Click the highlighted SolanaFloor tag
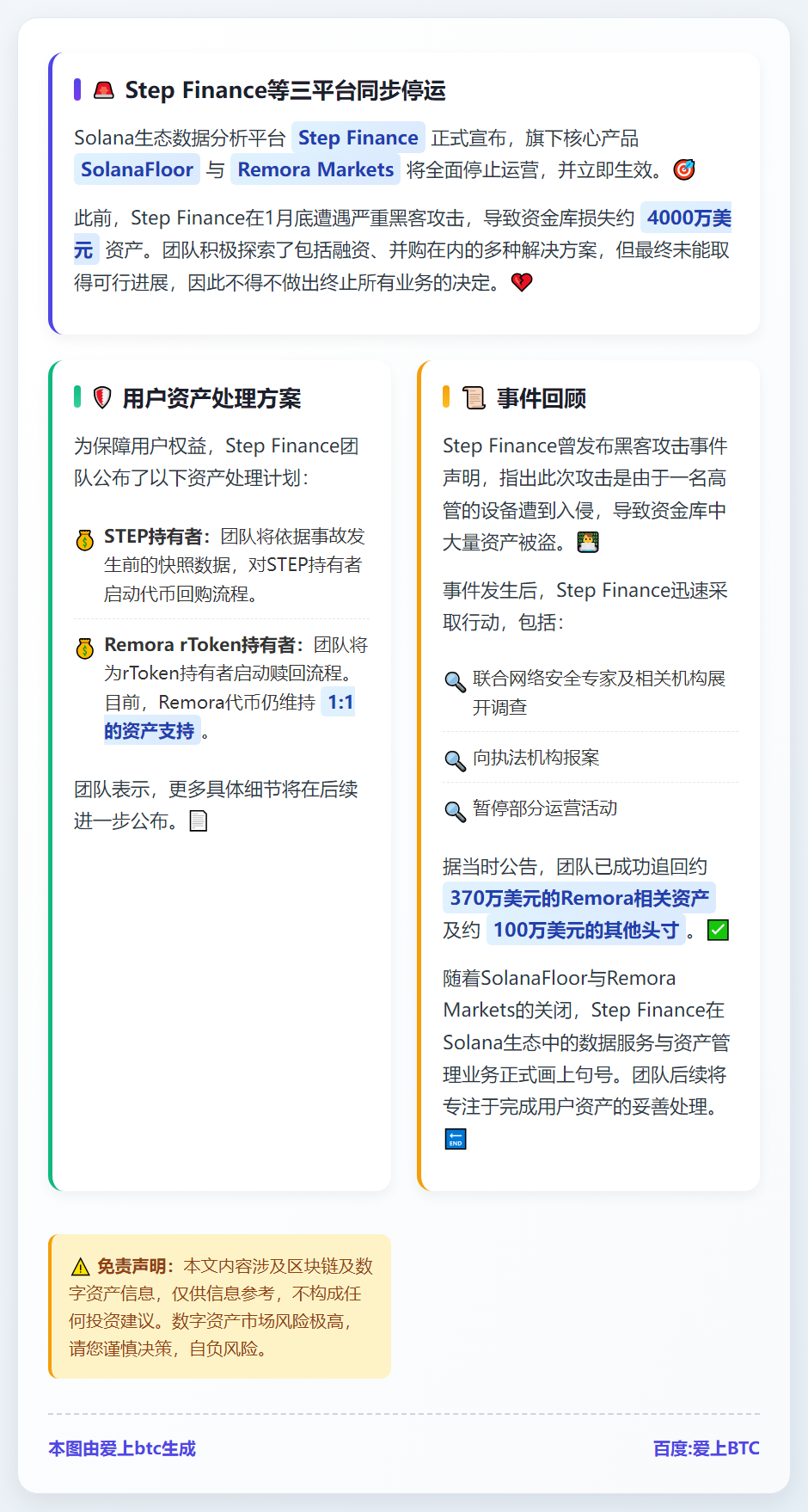Viewport: 808px width, 1512px height. (137, 169)
